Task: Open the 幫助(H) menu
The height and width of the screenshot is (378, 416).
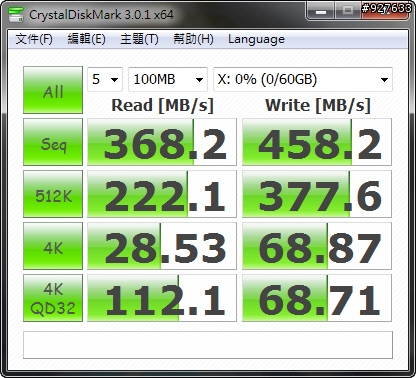Action: tap(193, 39)
